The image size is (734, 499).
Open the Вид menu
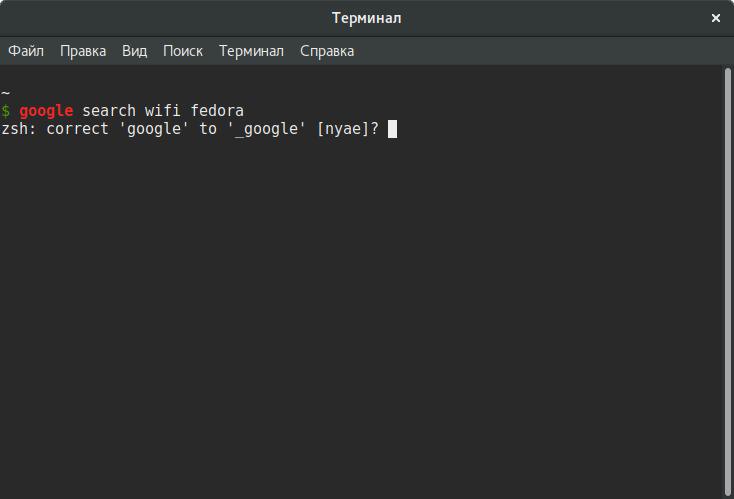(135, 51)
